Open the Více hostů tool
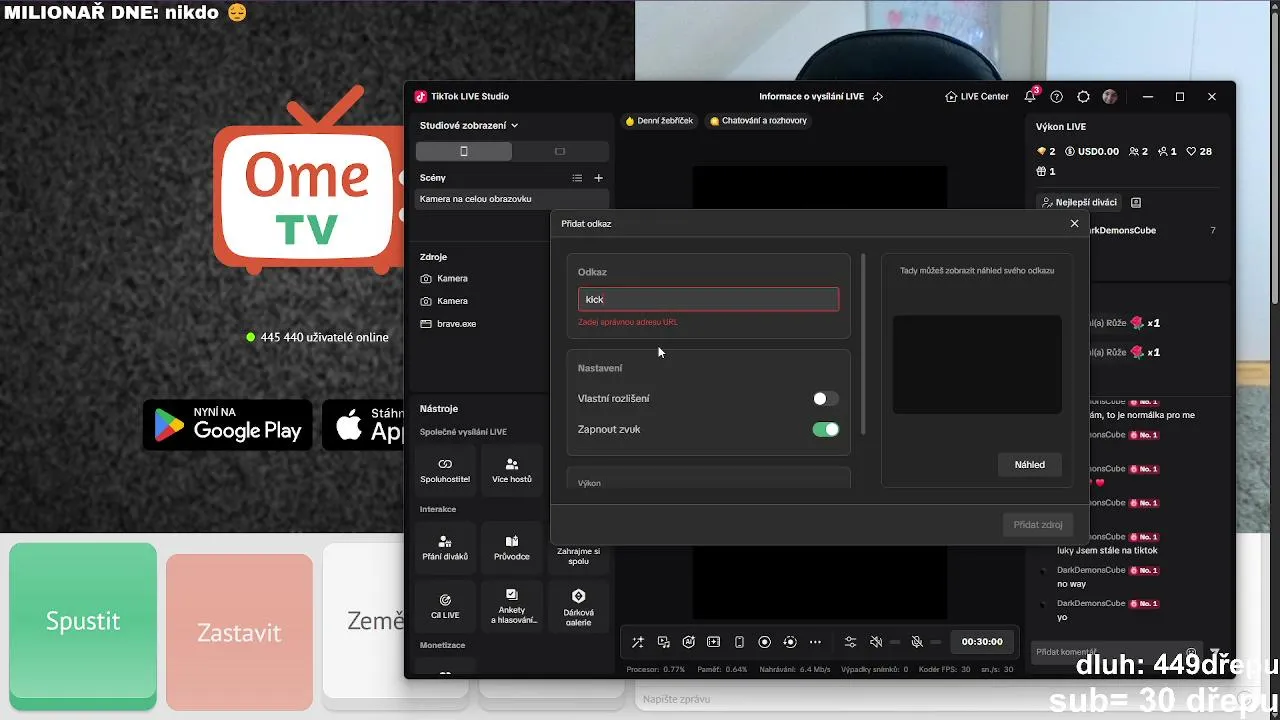Image resolution: width=1280 pixels, height=720 pixels. pos(512,470)
